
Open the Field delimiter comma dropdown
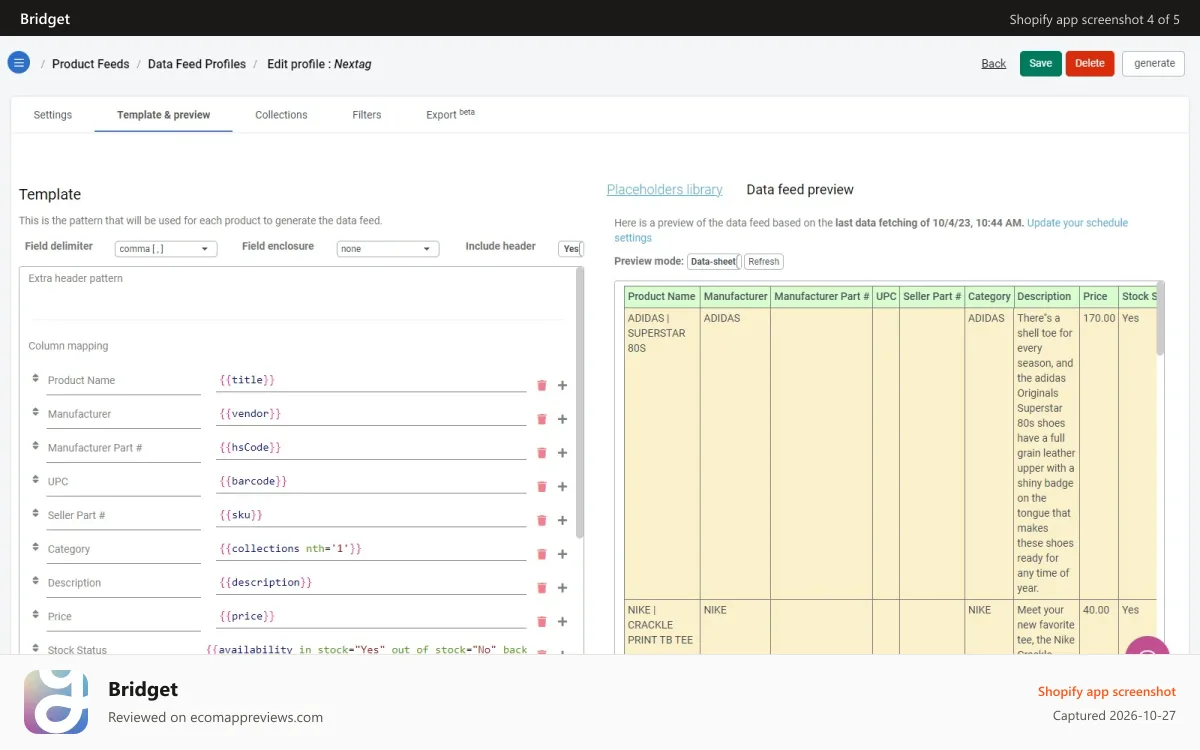coord(166,249)
